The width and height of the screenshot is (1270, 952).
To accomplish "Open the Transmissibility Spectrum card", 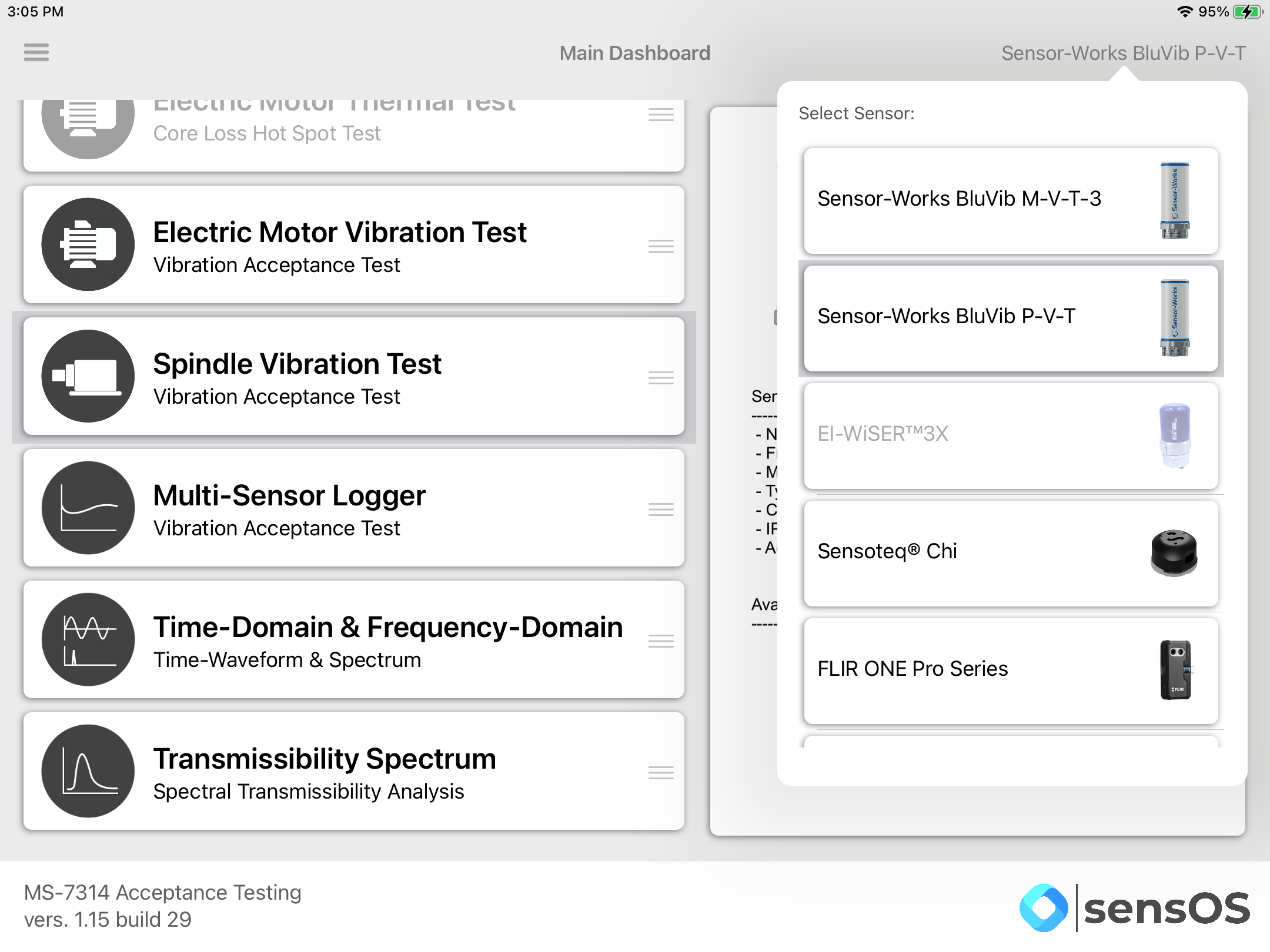I will (x=354, y=771).
